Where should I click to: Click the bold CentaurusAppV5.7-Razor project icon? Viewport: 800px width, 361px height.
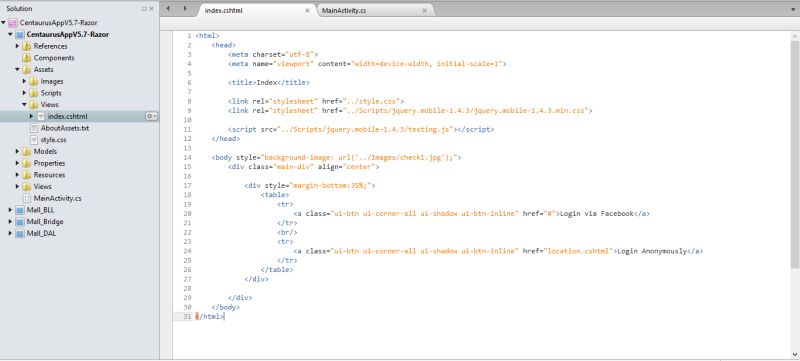pyautogui.click(x=20, y=35)
